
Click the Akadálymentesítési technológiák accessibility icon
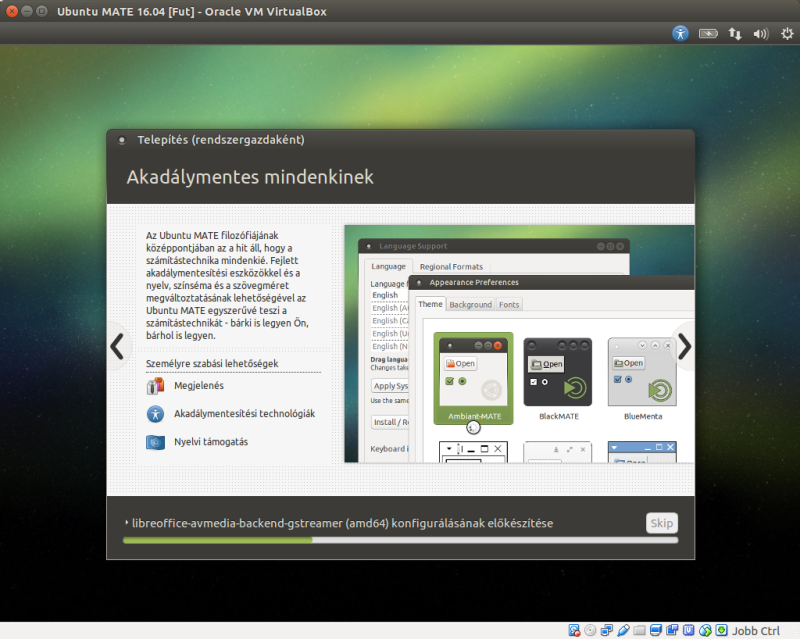coord(155,414)
